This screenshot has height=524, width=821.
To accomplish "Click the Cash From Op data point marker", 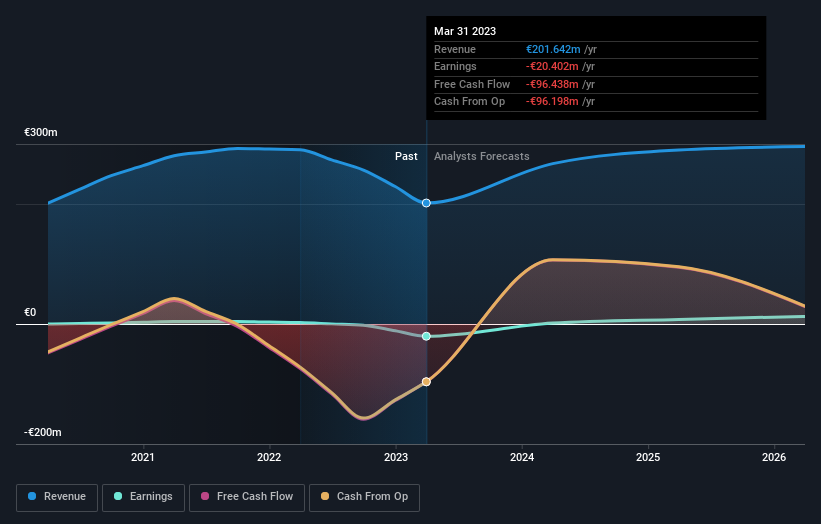I will 426,382.
